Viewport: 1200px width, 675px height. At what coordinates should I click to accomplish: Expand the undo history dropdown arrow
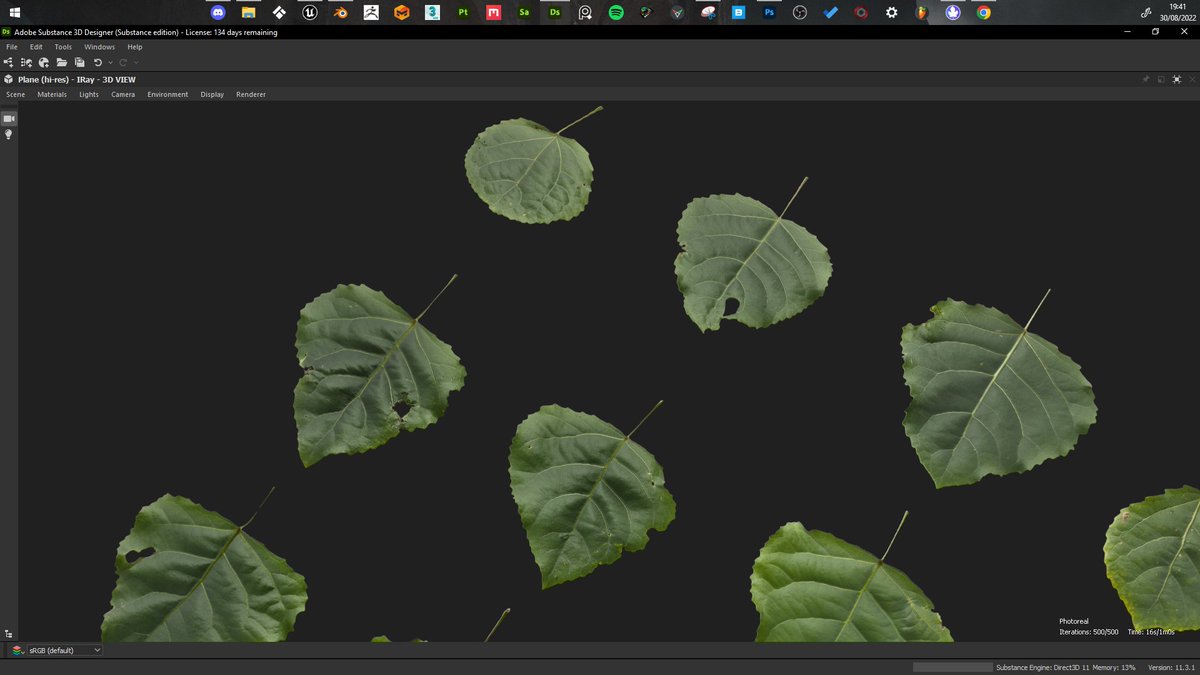point(110,63)
